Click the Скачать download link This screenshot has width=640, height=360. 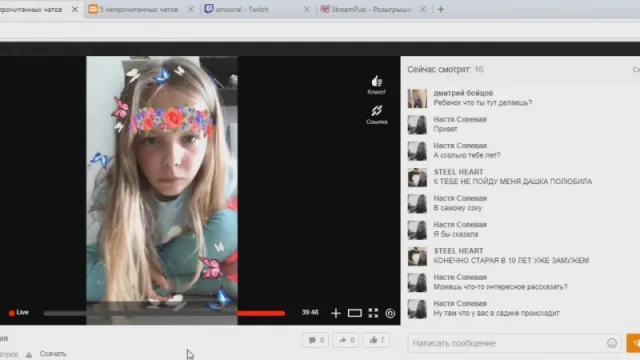(x=53, y=354)
